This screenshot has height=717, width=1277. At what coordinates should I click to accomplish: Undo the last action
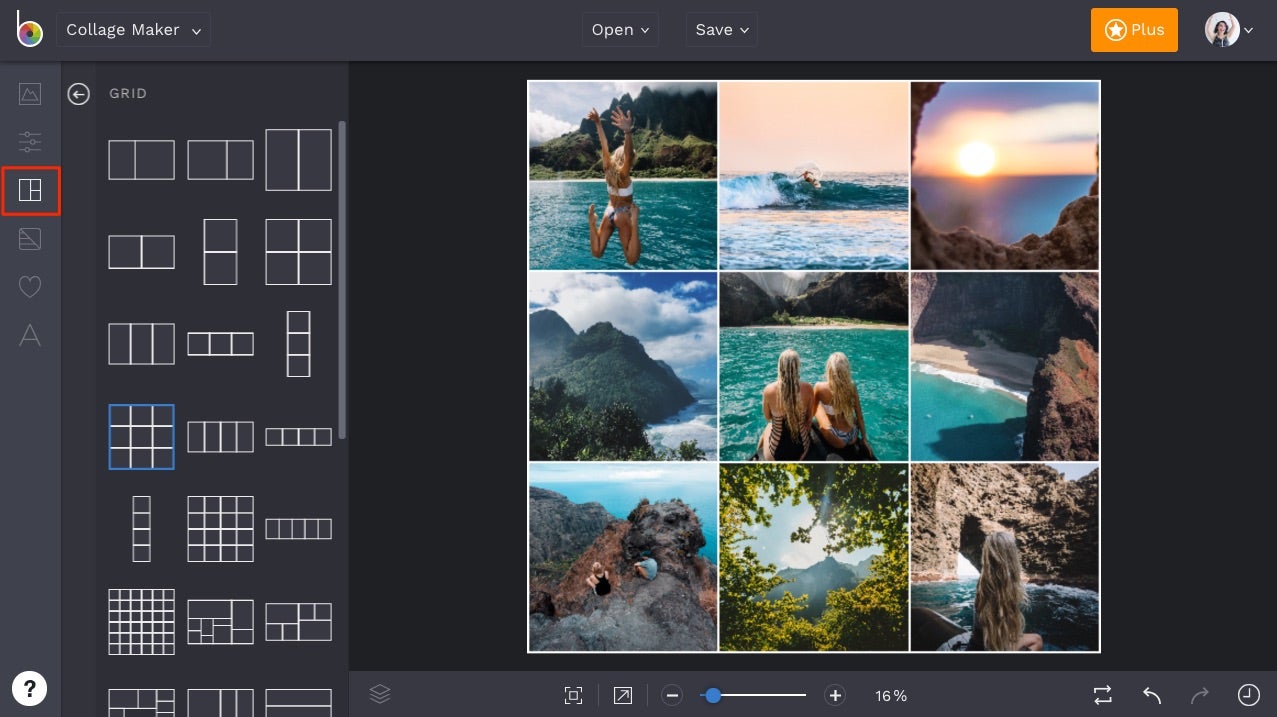point(1150,695)
